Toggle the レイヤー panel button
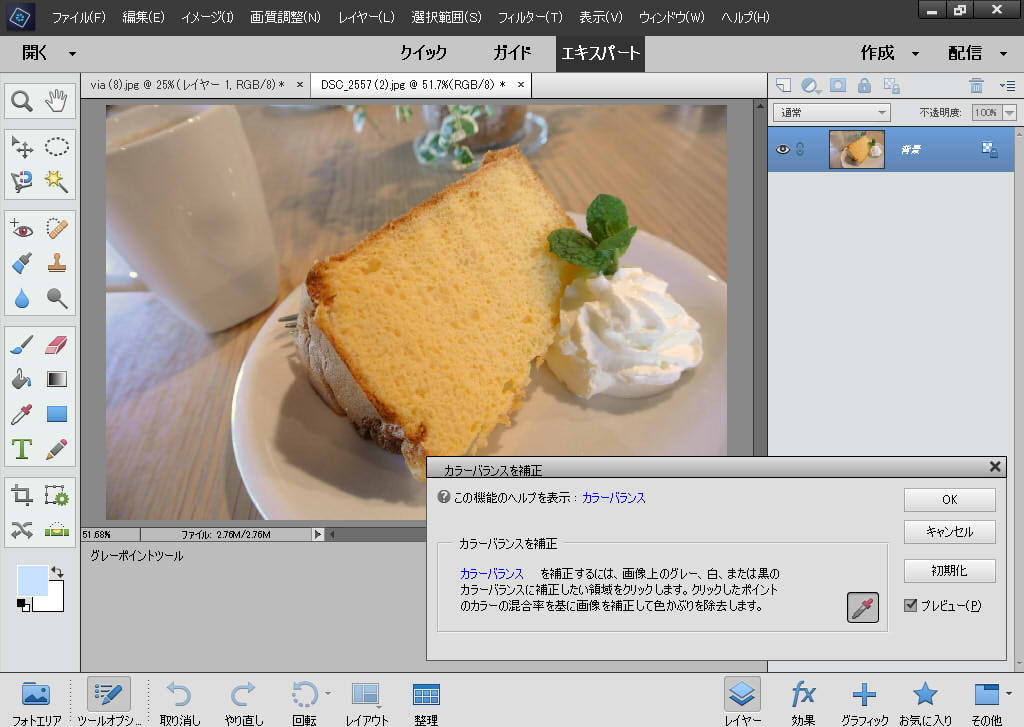The image size is (1024, 727). click(743, 702)
